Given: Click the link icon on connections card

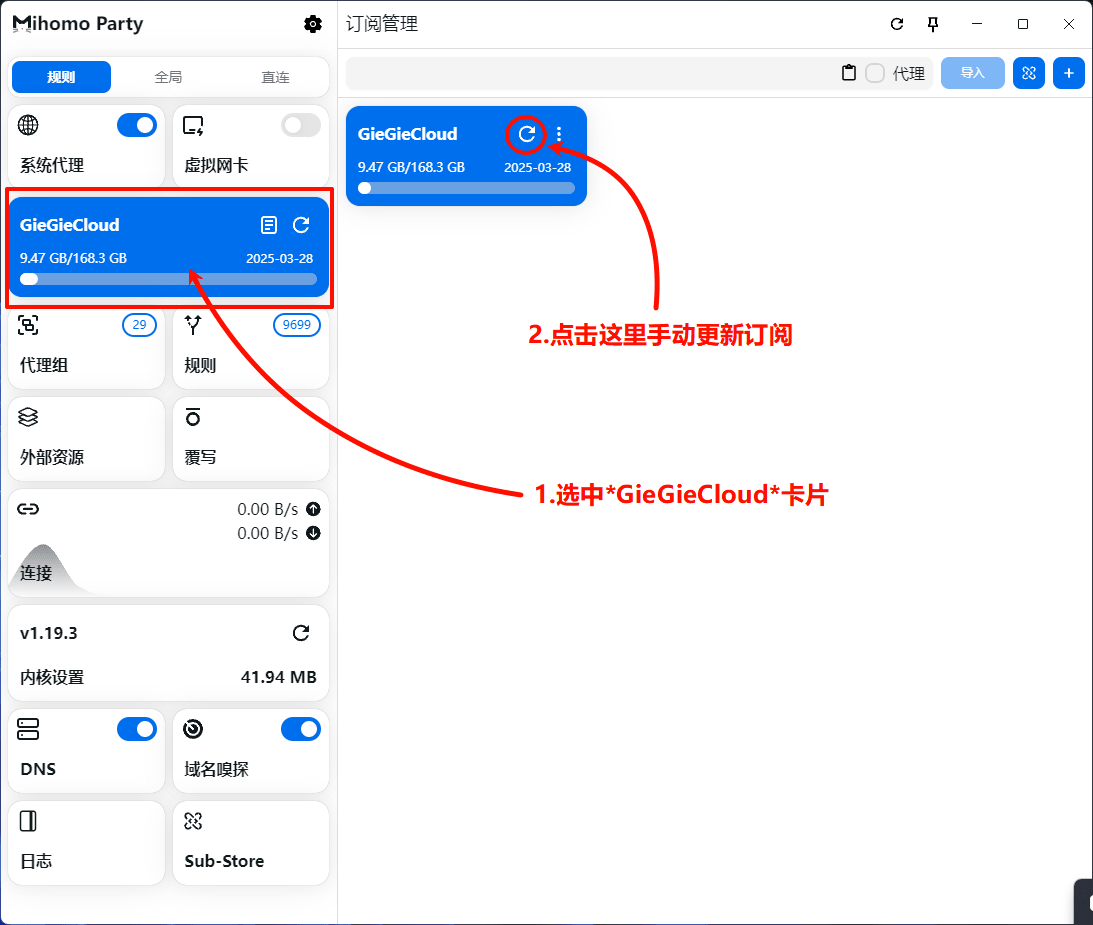Looking at the screenshot, I should pos(28,509).
